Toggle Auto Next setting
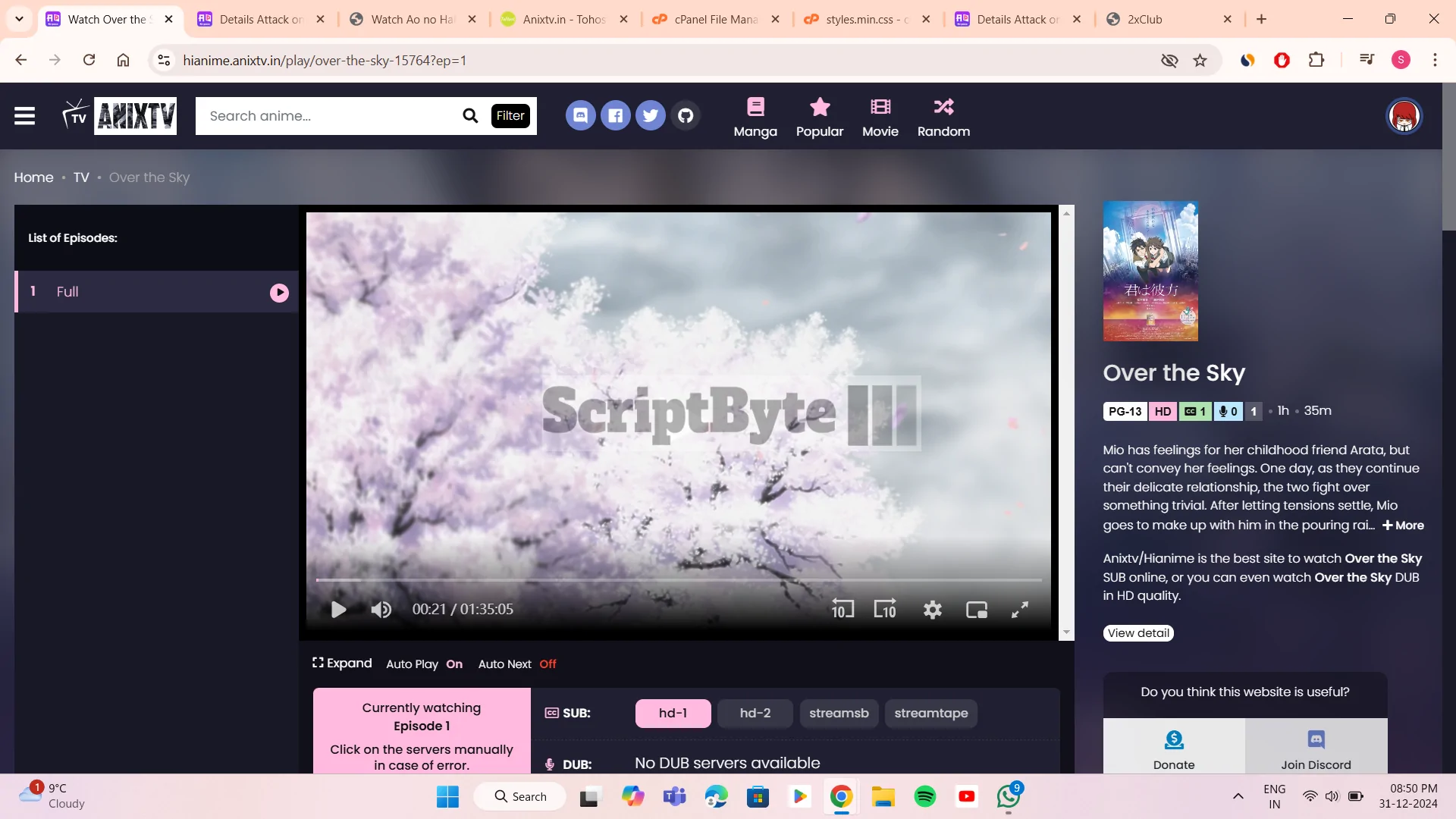The image size is (1456, 819). tap(517, 664)
